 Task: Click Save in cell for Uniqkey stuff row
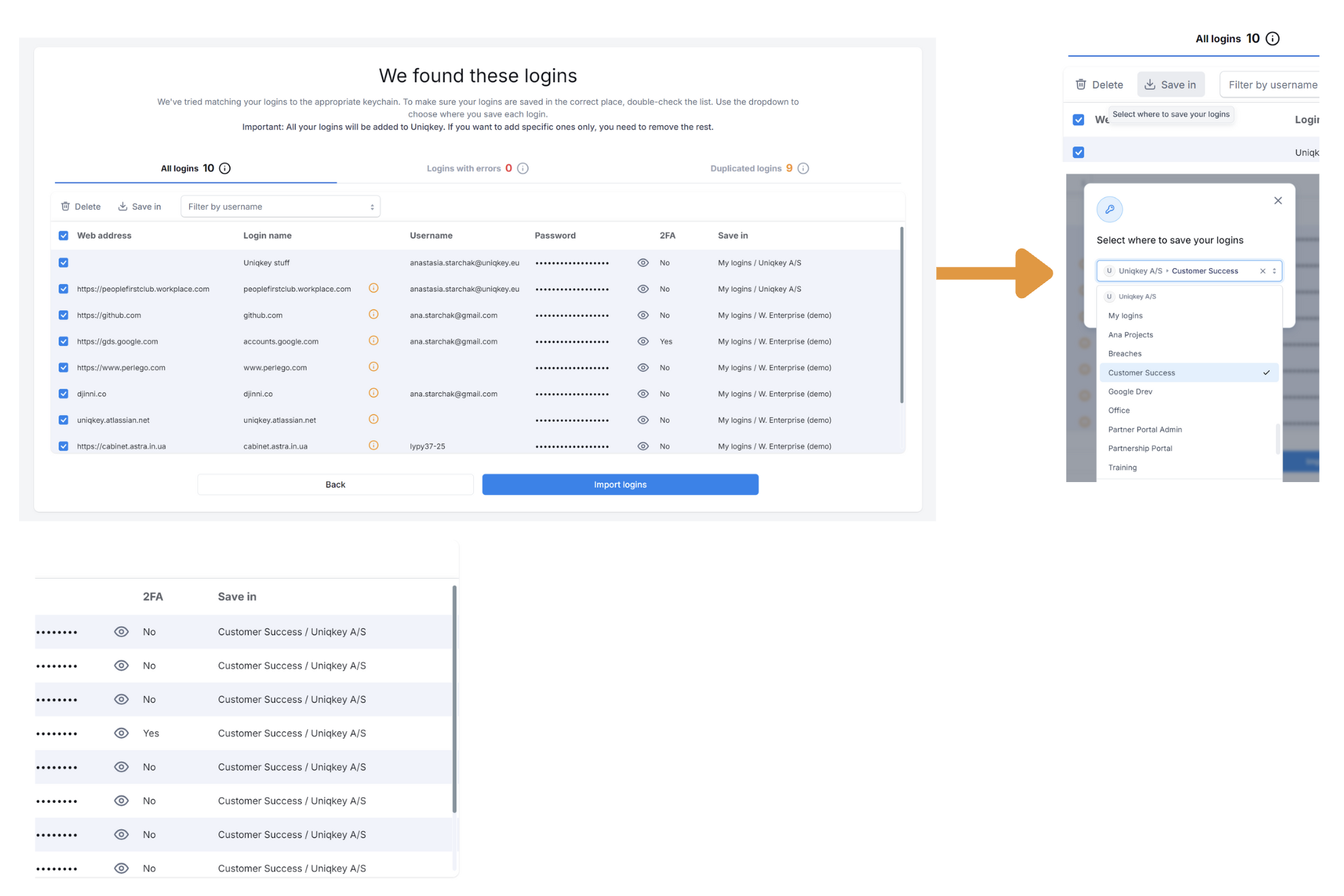click(759, 263)
